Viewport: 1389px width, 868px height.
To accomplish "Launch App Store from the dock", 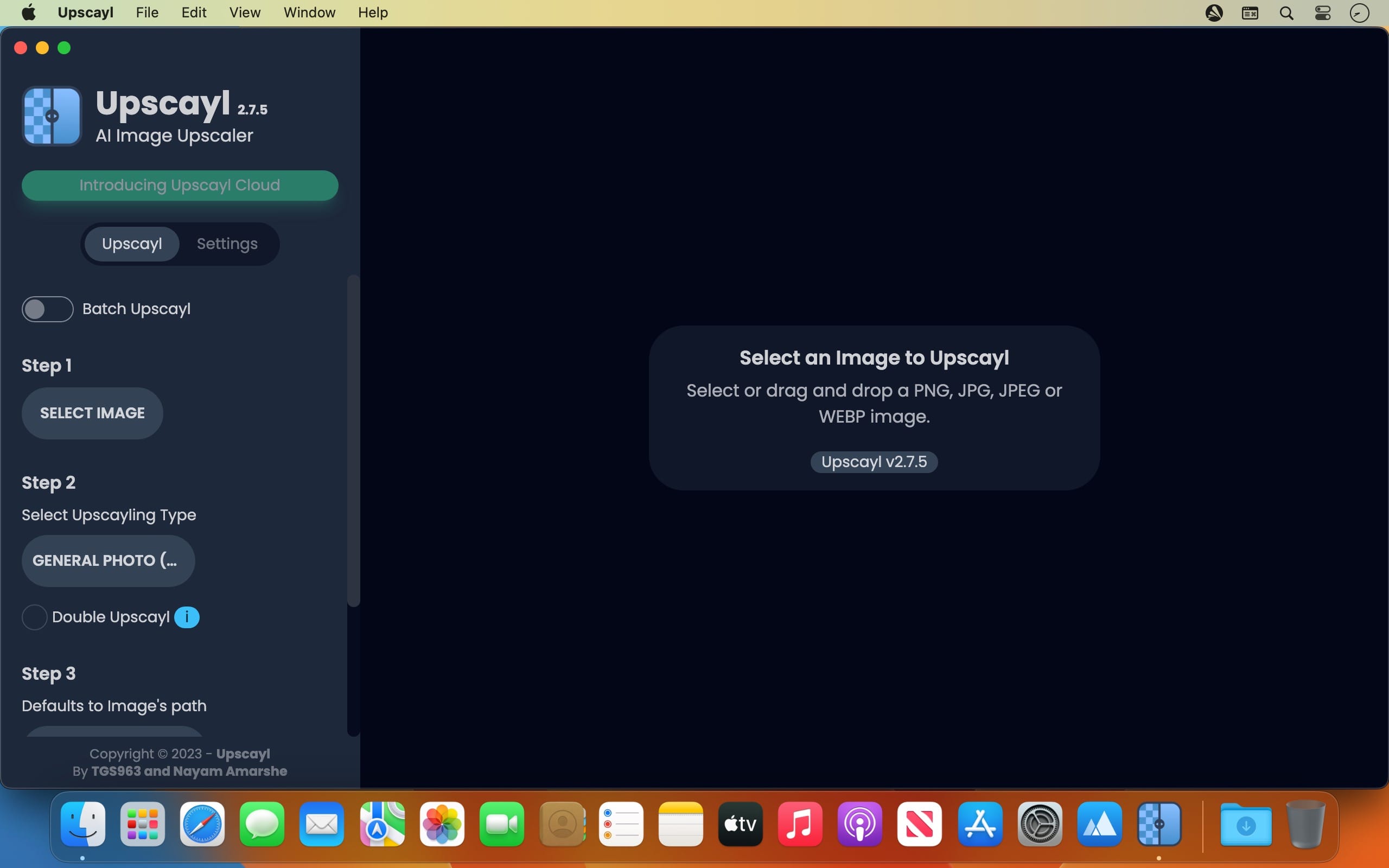I will 980,824.
